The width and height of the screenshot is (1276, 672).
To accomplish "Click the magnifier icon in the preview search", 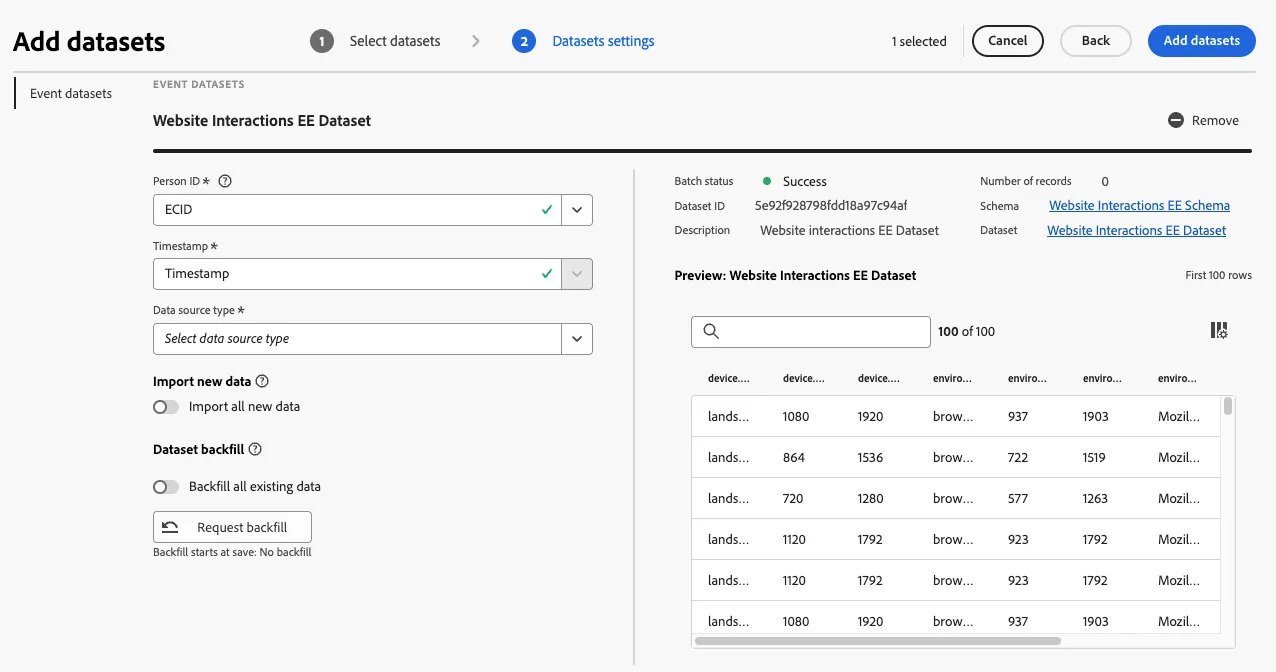I will tap(712, 331).
